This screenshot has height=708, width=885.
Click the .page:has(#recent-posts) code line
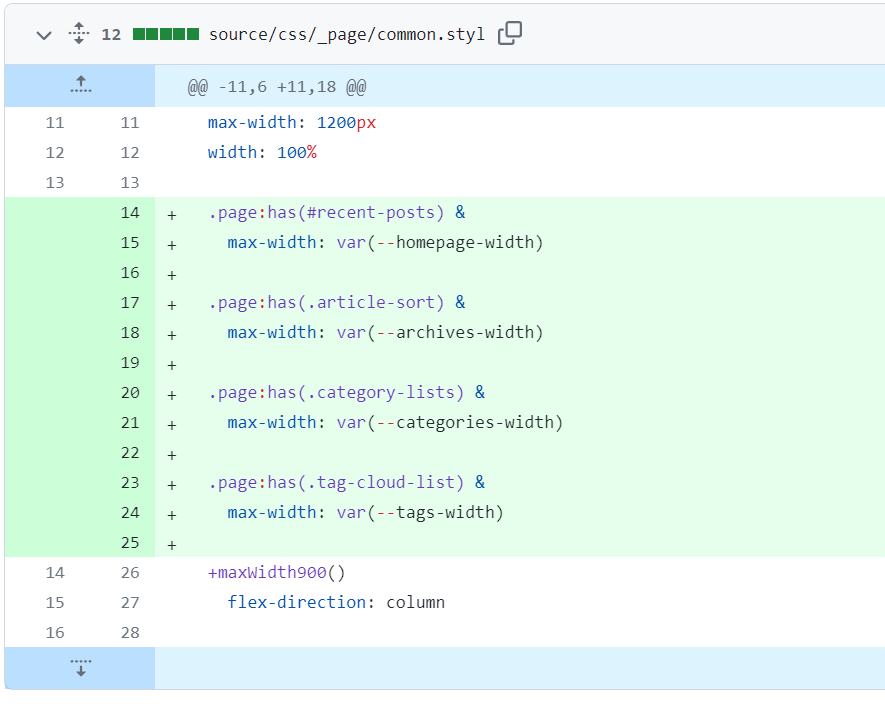[336, 213]
